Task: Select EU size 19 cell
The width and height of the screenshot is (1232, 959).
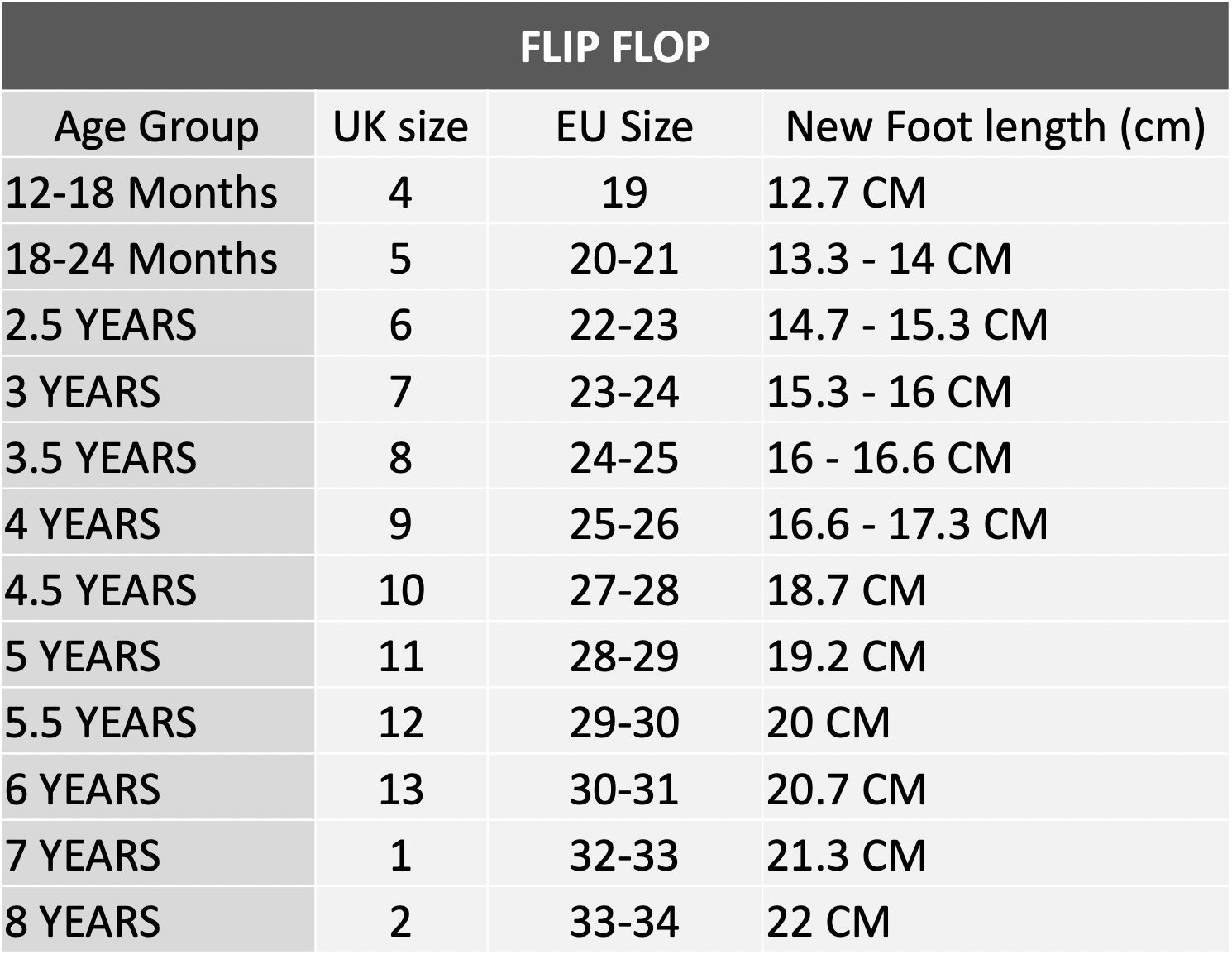Action: coord(624,193)
